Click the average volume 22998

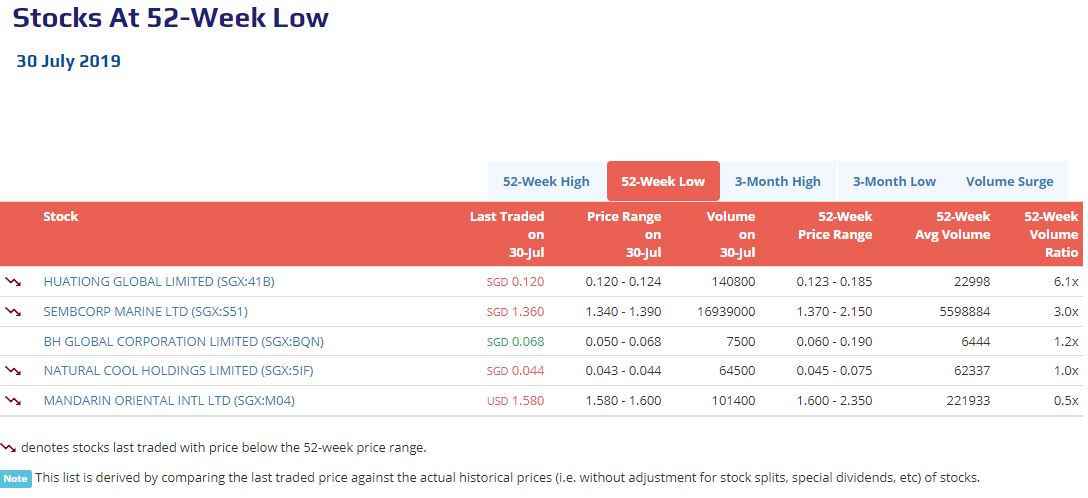(x=971, y=282)
